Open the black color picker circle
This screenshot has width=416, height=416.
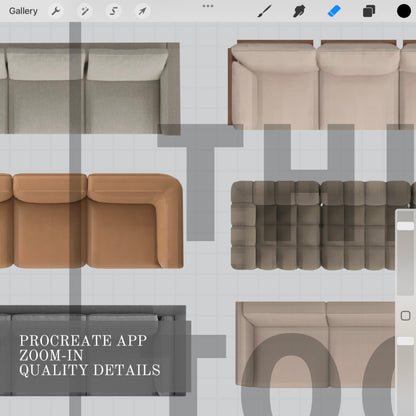(x=404, y=11)
